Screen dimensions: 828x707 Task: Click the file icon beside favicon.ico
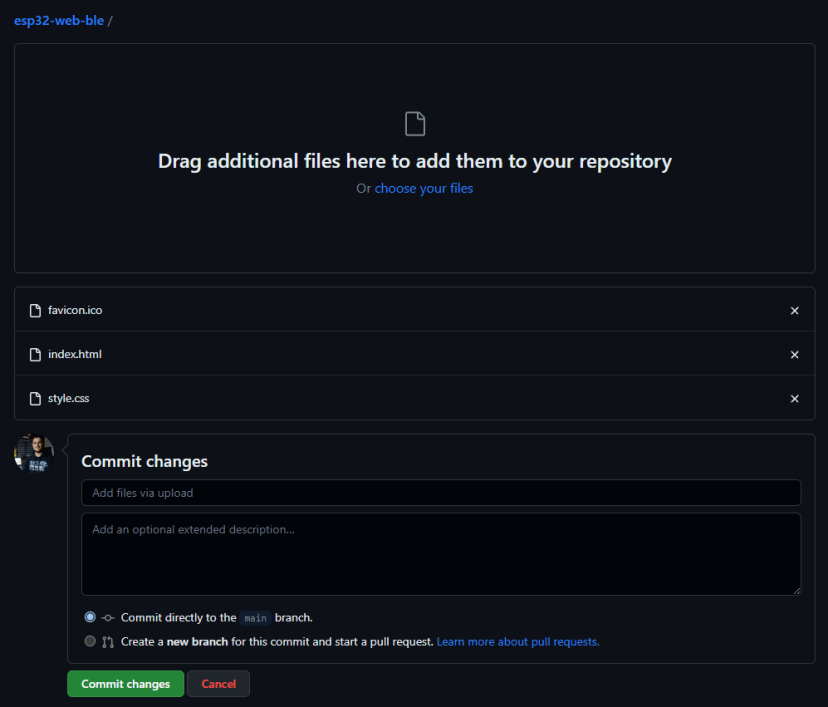pos(37,310)
